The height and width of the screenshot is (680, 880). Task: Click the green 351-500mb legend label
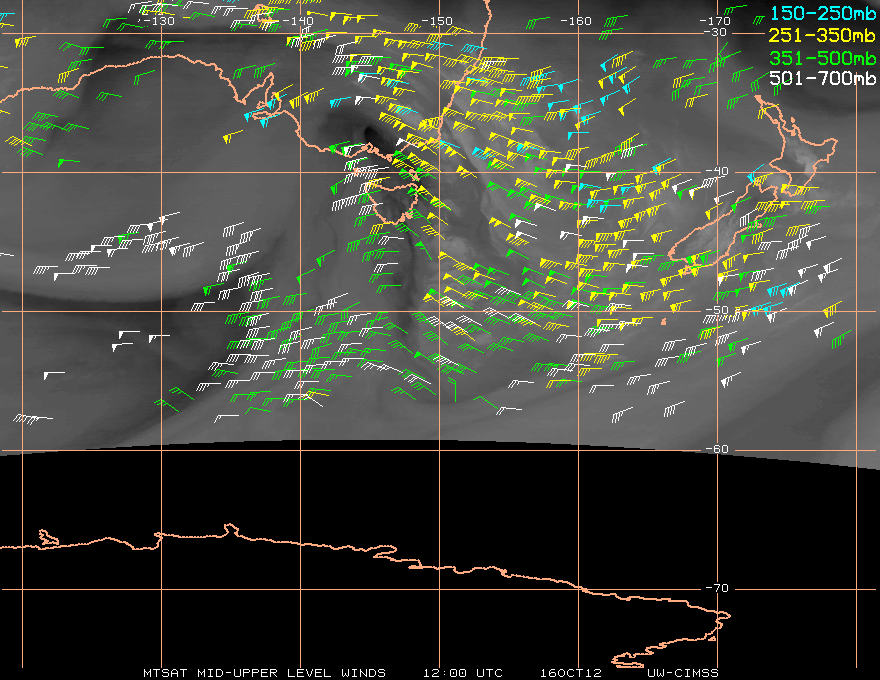pyautogui.click(x=823, y=58)
